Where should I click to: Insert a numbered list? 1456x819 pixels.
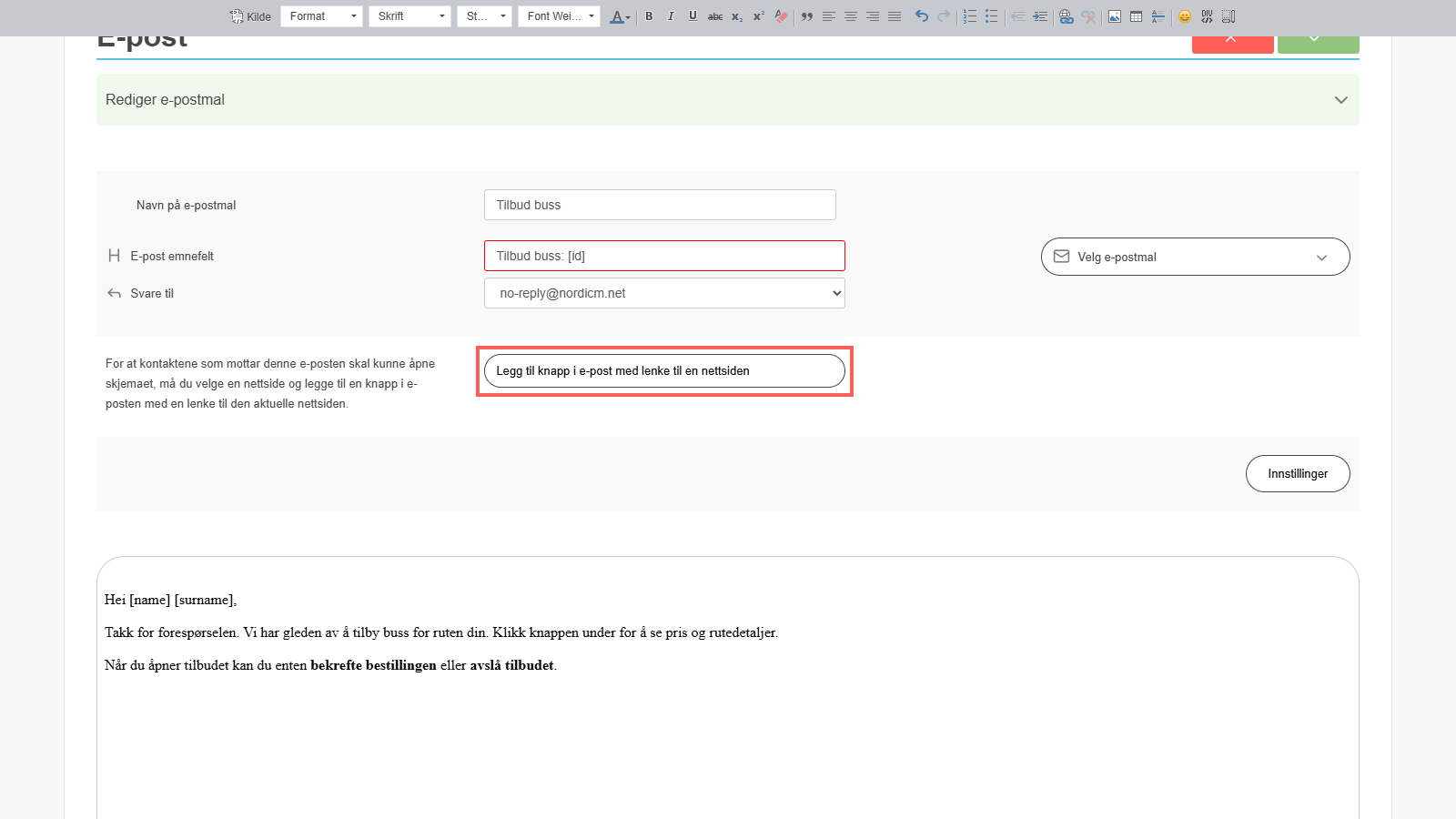970,16
